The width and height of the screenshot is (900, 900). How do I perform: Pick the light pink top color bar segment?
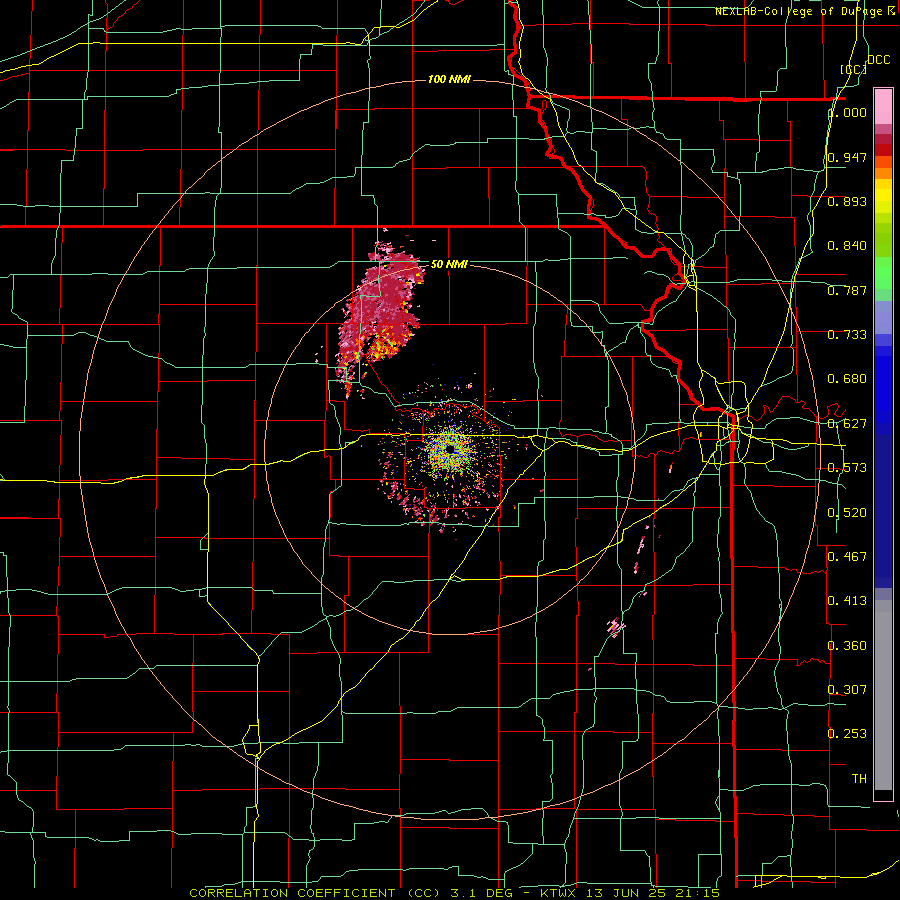(883, 107)
